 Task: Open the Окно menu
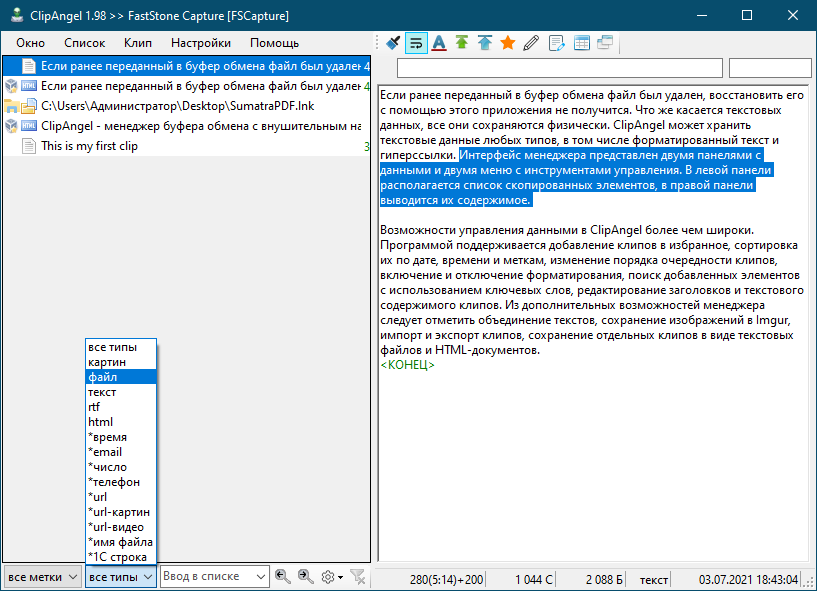pyautogui.click(x=30, y=43)
